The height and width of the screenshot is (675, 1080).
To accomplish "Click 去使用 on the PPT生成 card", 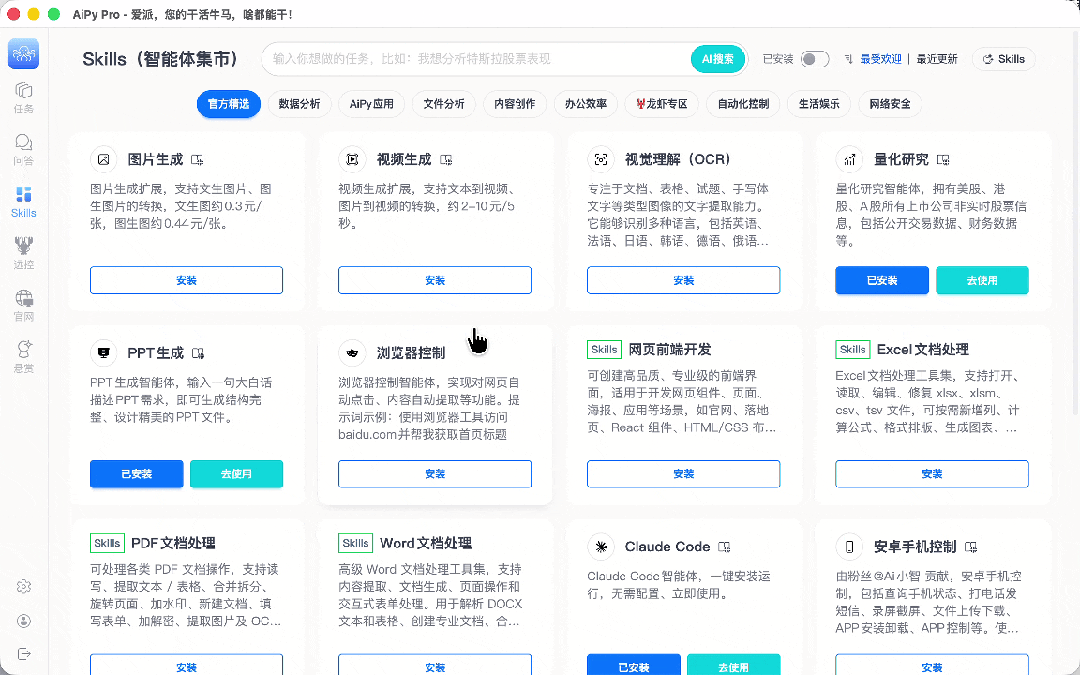I will pyautogui.click(x=236, y=474).
